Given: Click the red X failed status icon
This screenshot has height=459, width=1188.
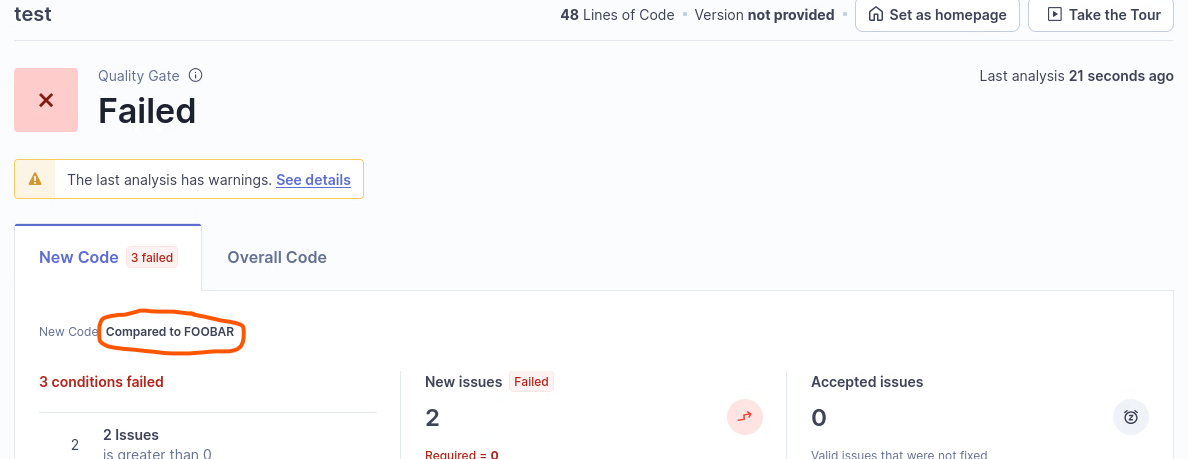Looking at the screenshot, I should pos(46,100).
